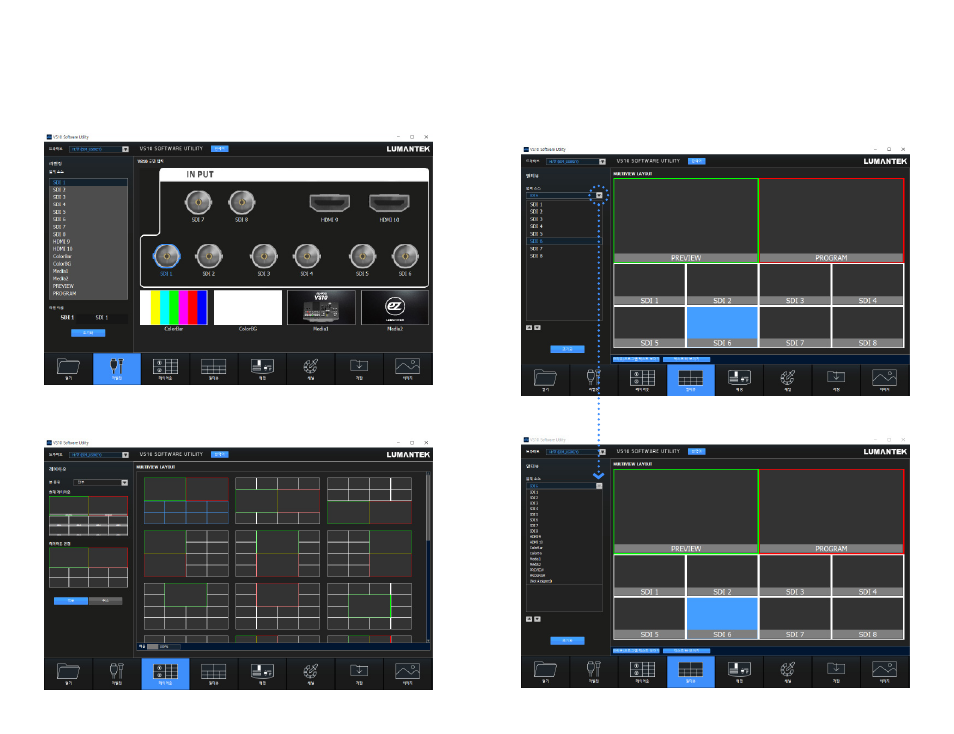This screenshot has width=954, height=734.
Task: Open the folder icon in the lower multiview window
Action: point(545,671)
